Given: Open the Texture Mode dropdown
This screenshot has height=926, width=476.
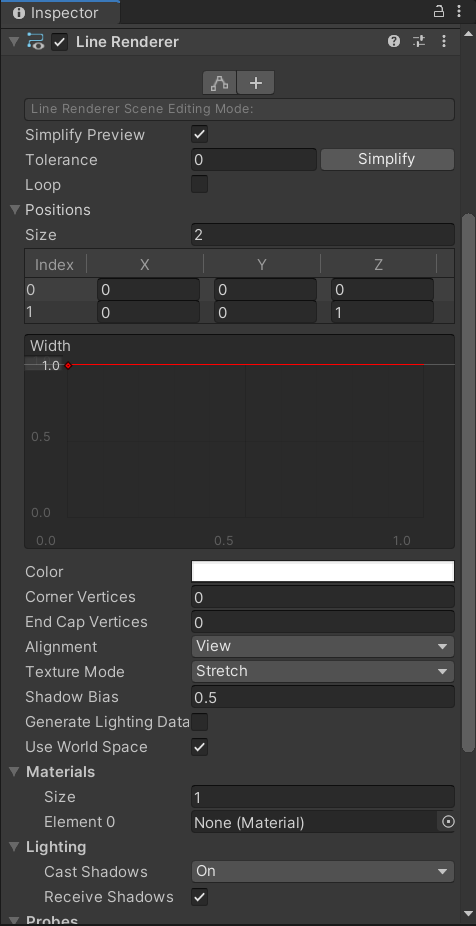Looking at the screenshot, I should [322, 671].
